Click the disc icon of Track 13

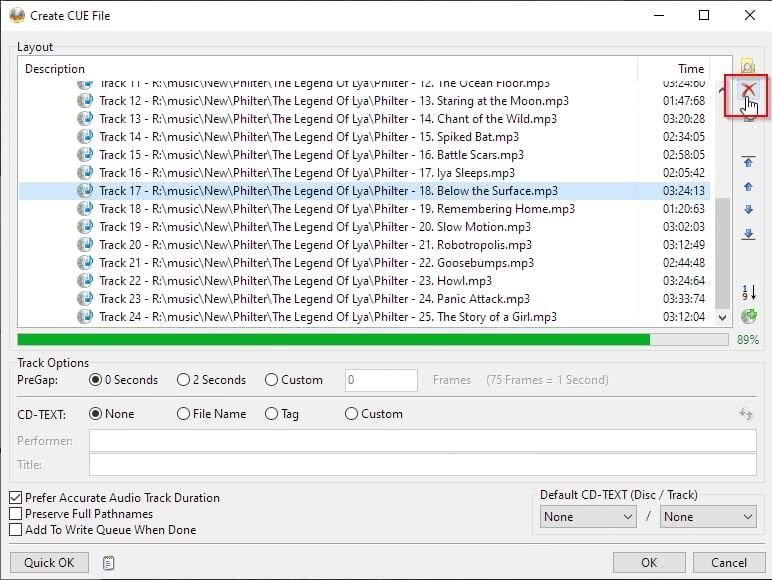point(85,119)
